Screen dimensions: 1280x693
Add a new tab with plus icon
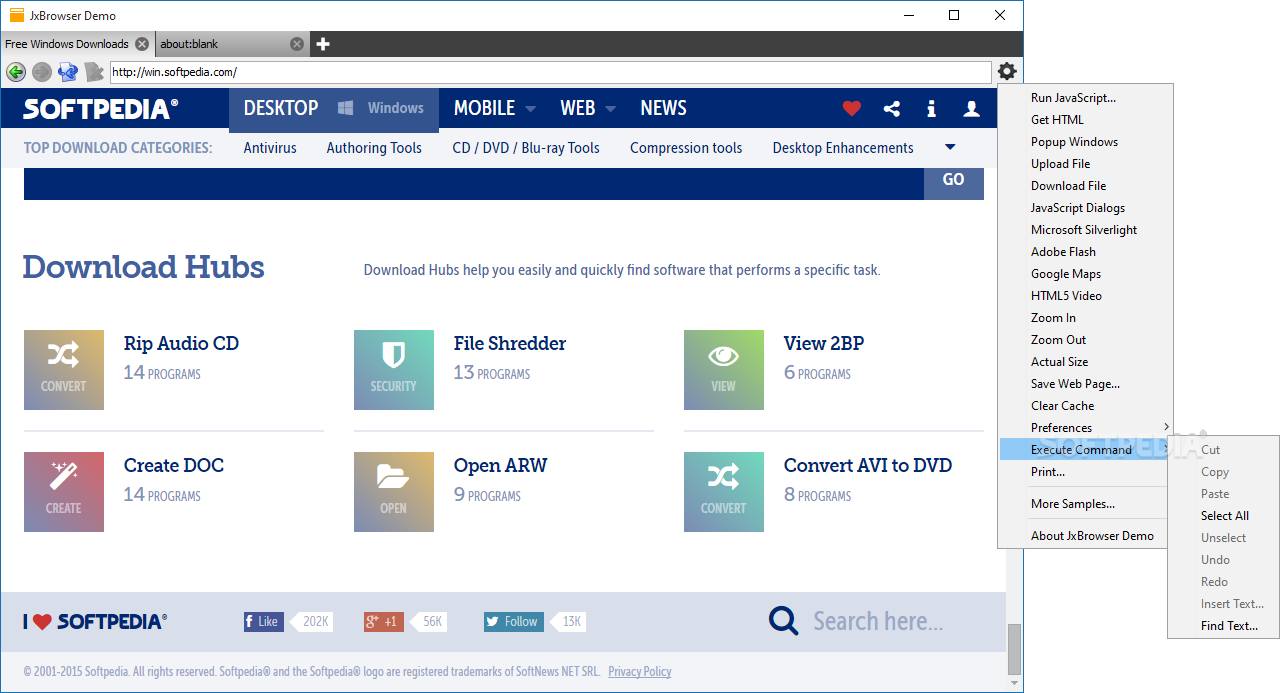click(x=323, y=44)
